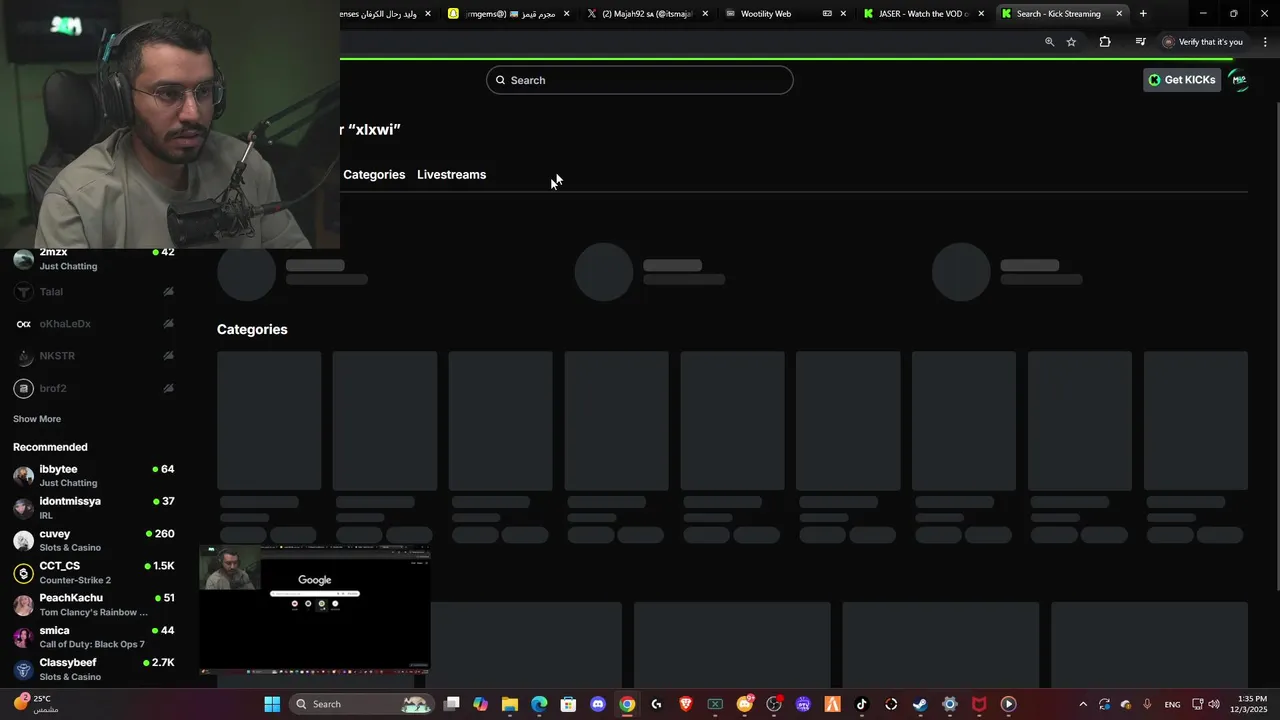Open the volume control in system tray
This screenshot has height=720, width=1280.
point(1214,704)
